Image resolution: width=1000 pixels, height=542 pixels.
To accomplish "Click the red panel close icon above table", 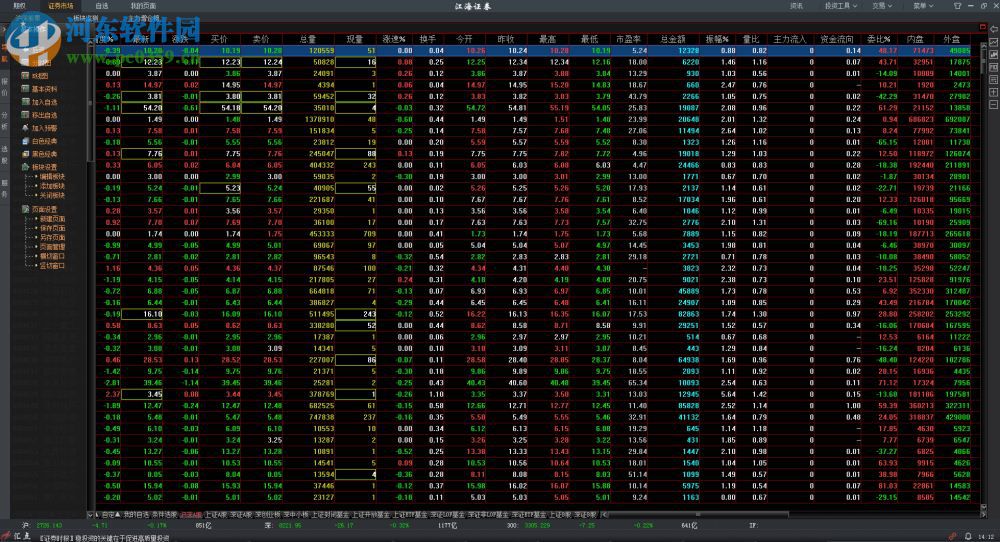I will coord(982,27).
